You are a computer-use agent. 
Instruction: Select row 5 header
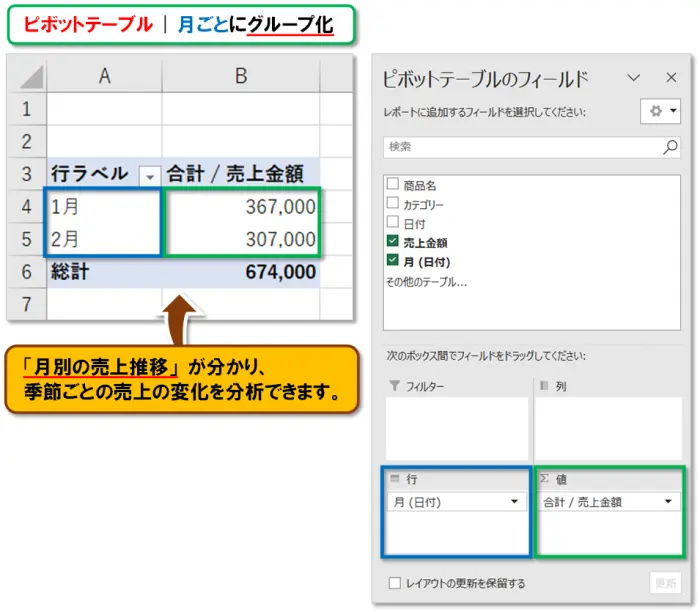pyautogui.click(x=27, y=239)
